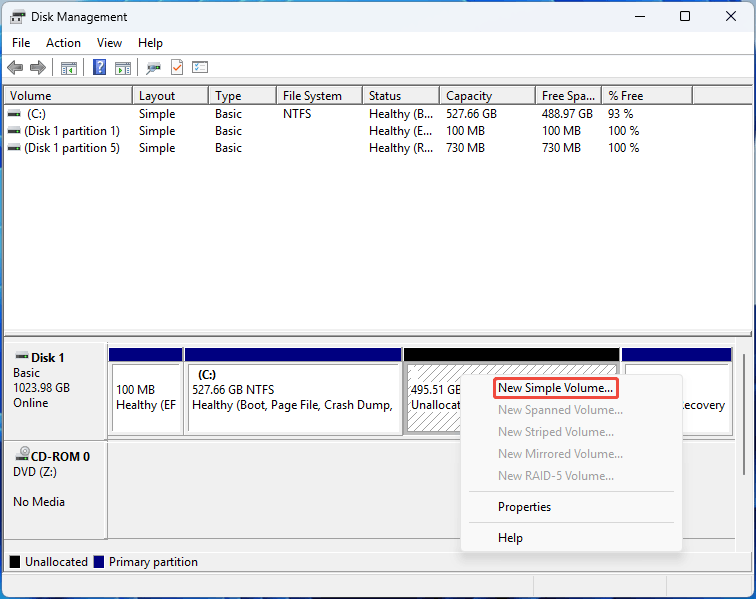This screenshot has height=599, width=756.
Task: Click the Back arrow toolbar icon
Action: tap(15, 68)
